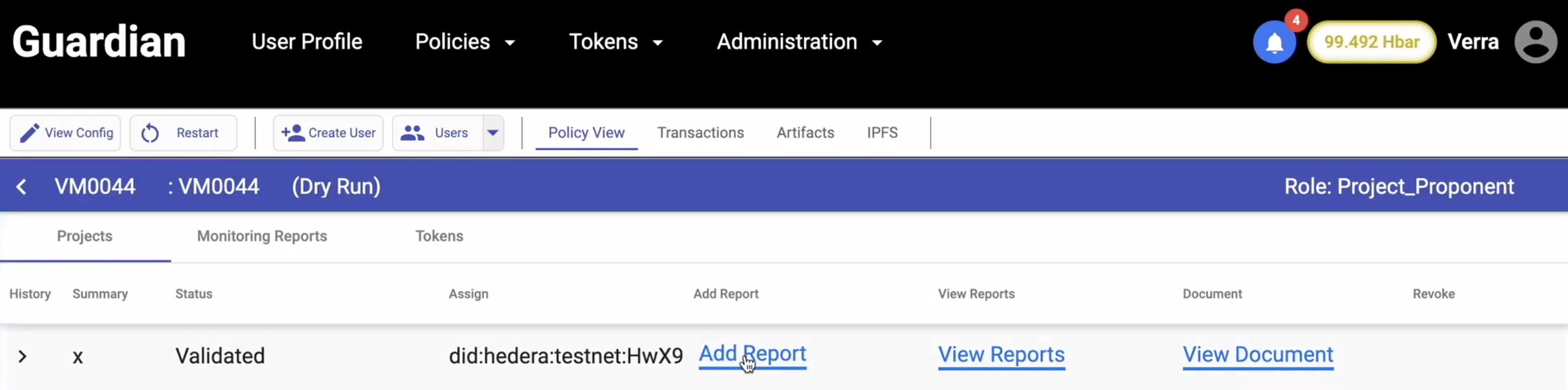Open the Administration dropdown menu
The width and height of the screenshot is (1568, 390).
(799, 42)
